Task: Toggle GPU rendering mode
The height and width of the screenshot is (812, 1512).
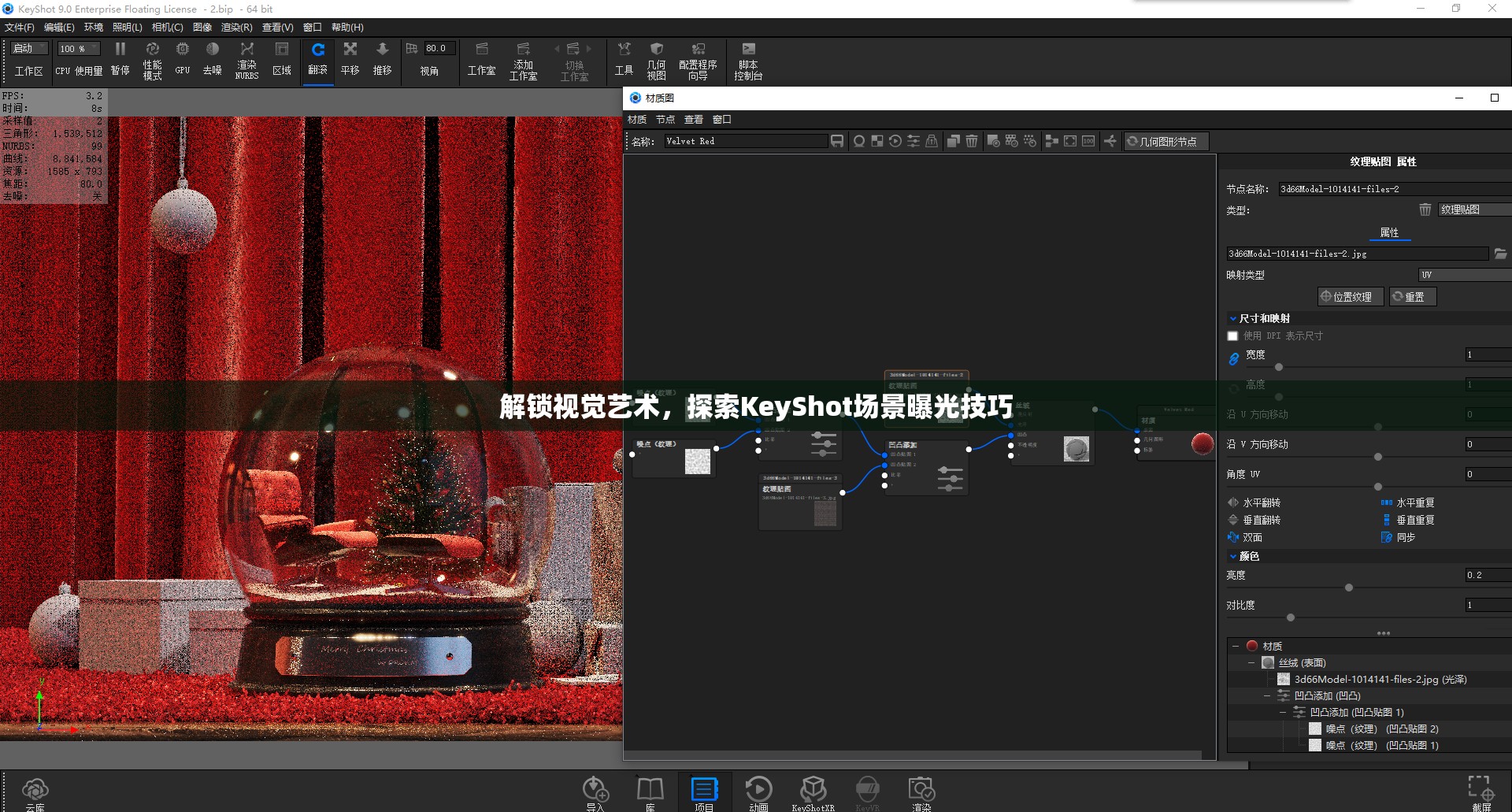Action: click(183, 59)
